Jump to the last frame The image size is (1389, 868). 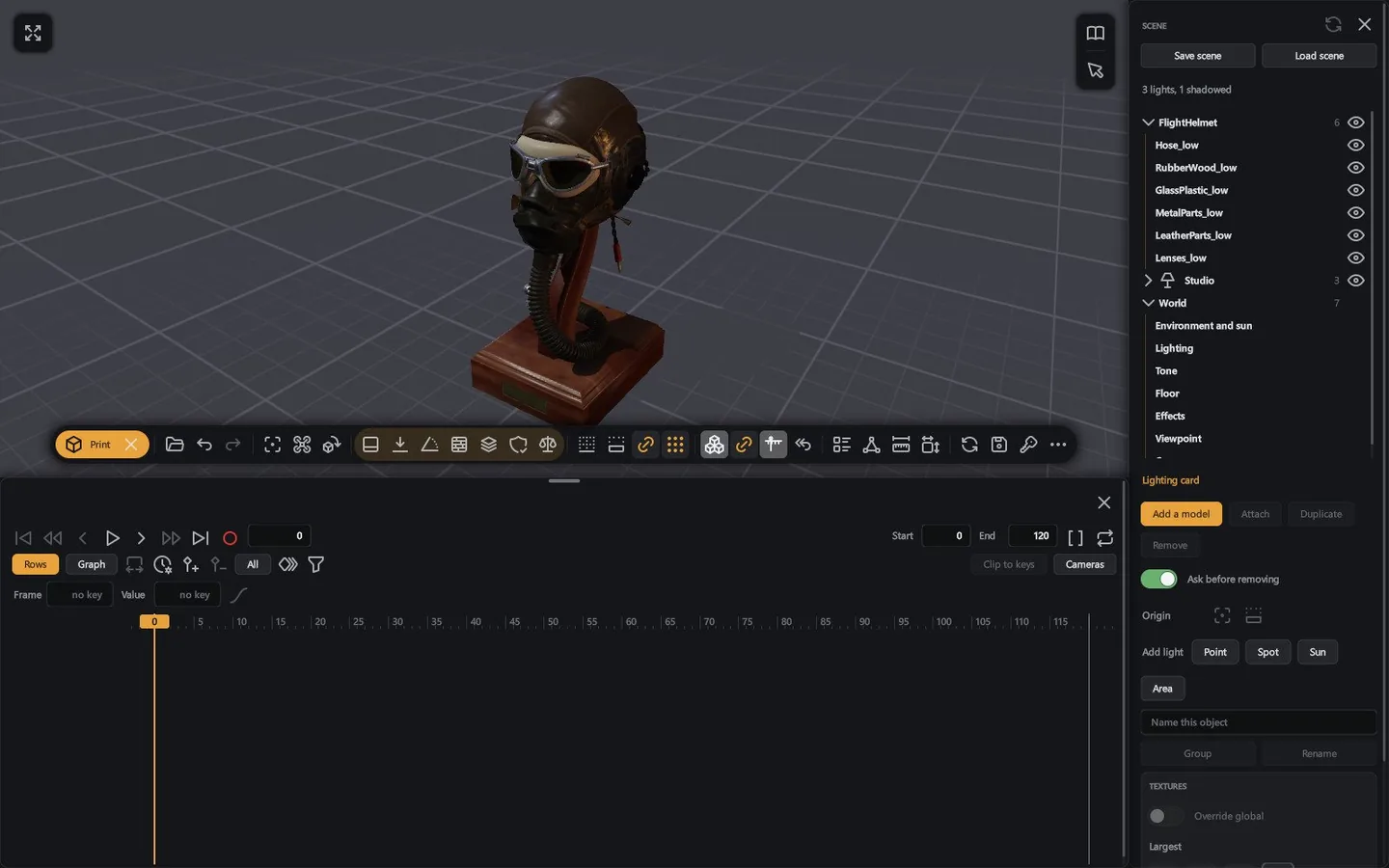[x=200, y=538]
